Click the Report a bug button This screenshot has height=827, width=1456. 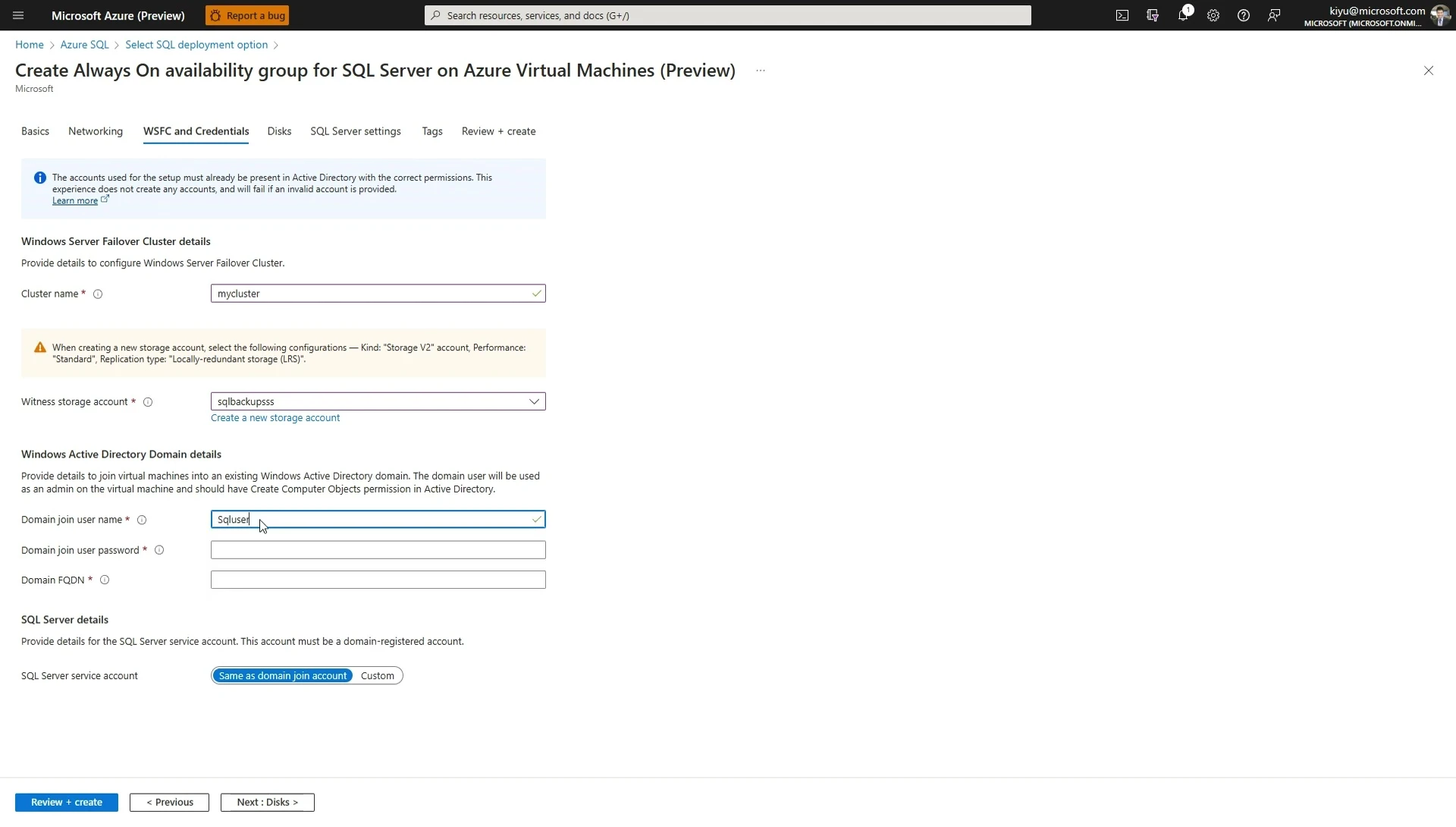[247, 15]
